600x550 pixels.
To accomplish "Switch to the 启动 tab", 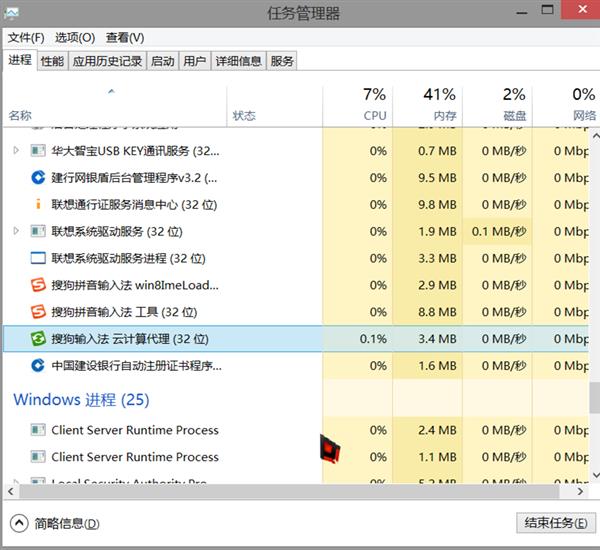I will pyautogui.click(x=163, y=61).
